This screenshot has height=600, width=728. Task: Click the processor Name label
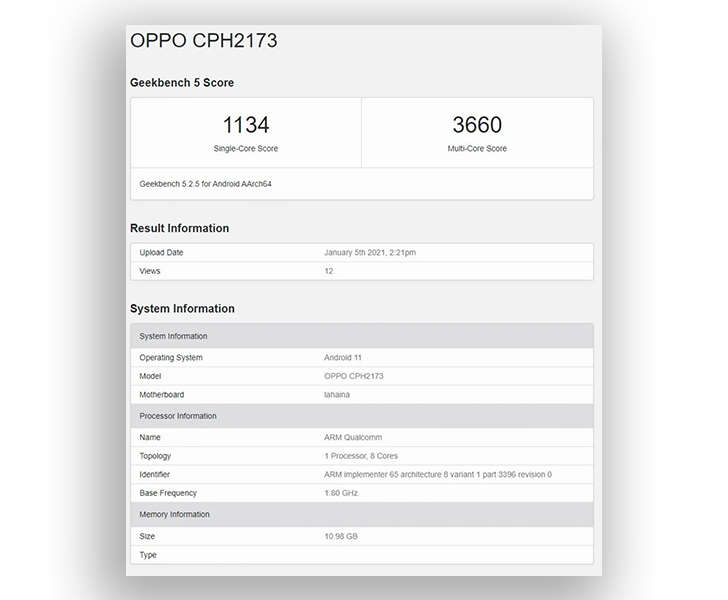pos(150,437)
